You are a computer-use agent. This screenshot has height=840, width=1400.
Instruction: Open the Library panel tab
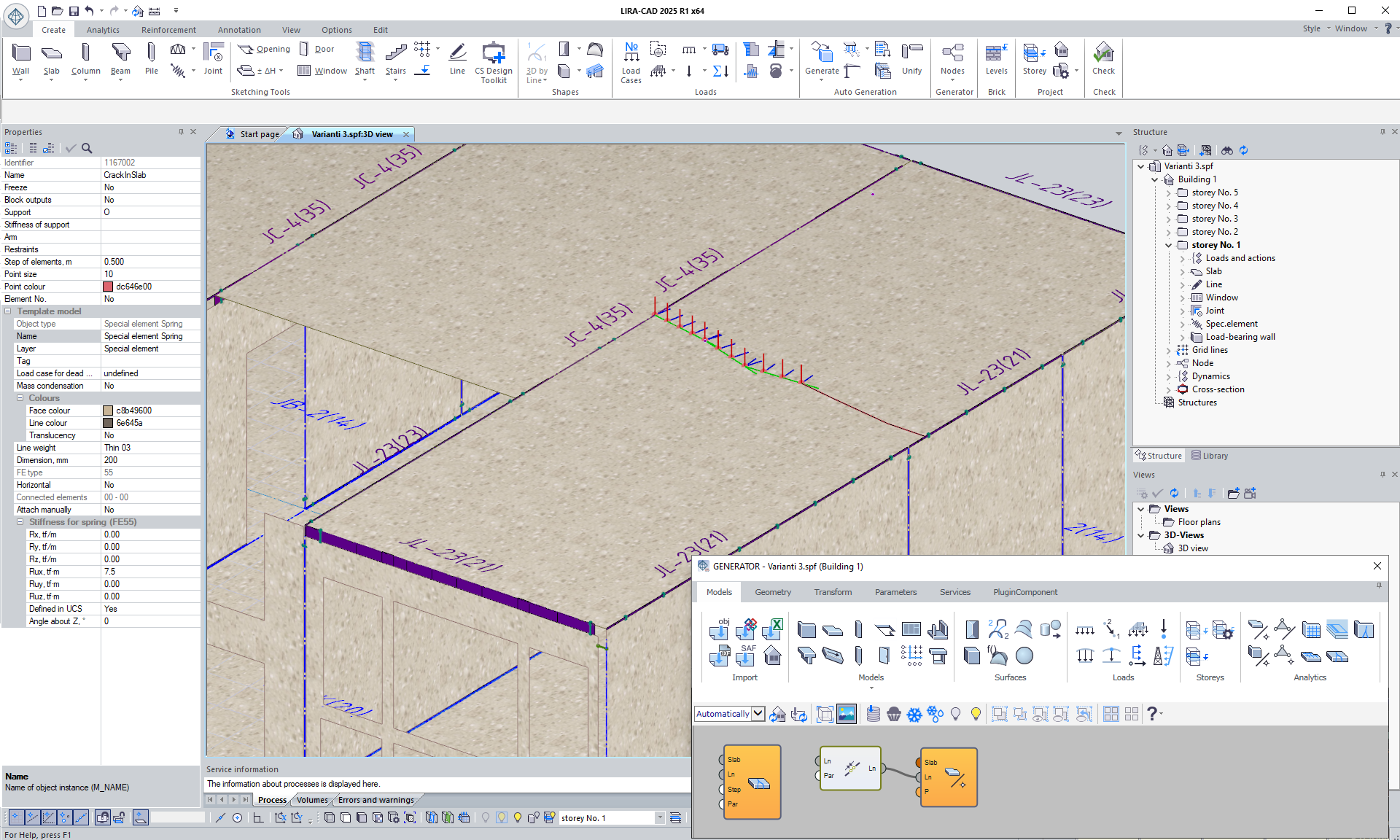[x=1210, y=456]
